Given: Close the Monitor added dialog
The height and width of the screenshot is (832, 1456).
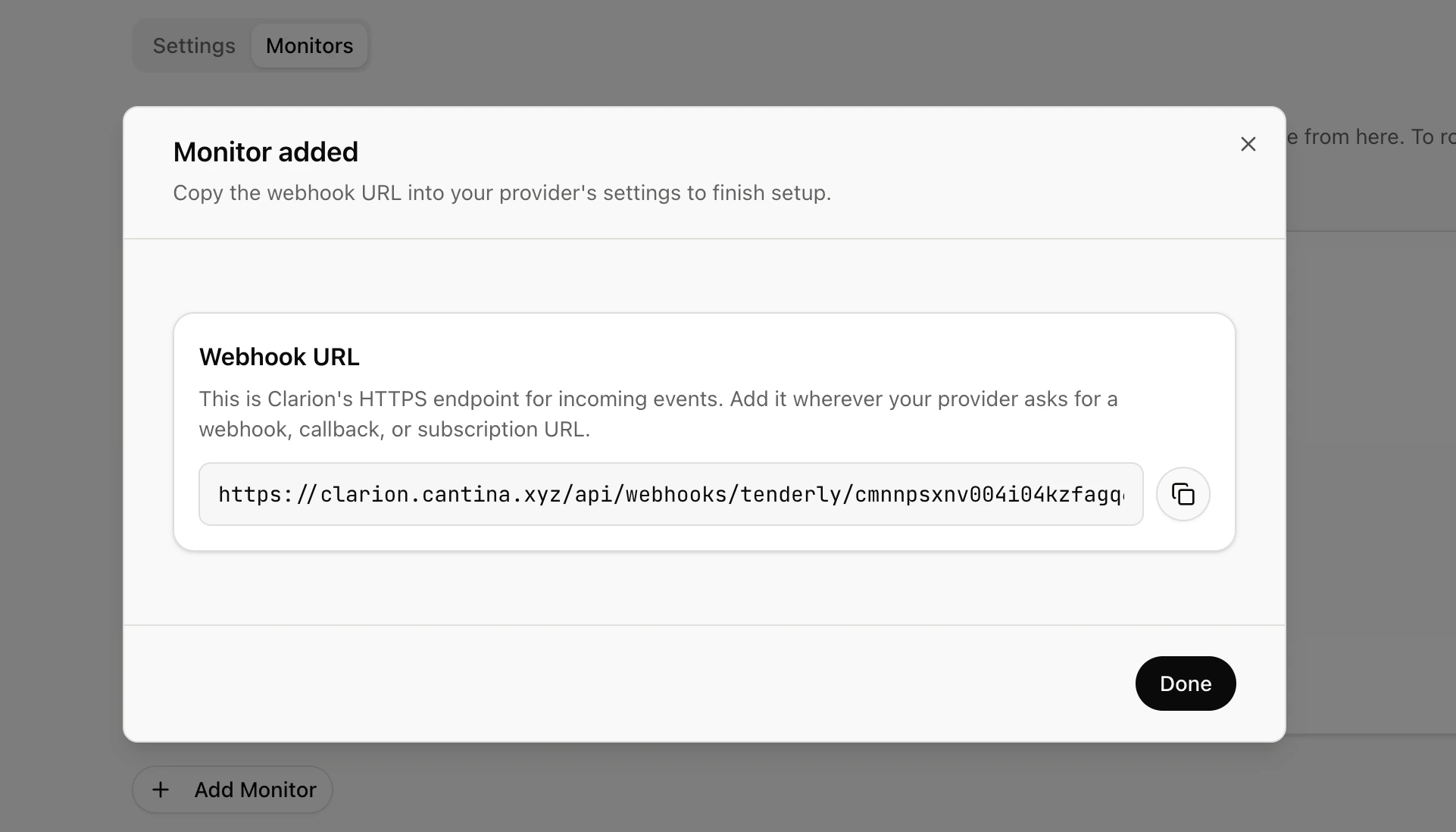Looking at the screenshot, I should [1248, 144].
